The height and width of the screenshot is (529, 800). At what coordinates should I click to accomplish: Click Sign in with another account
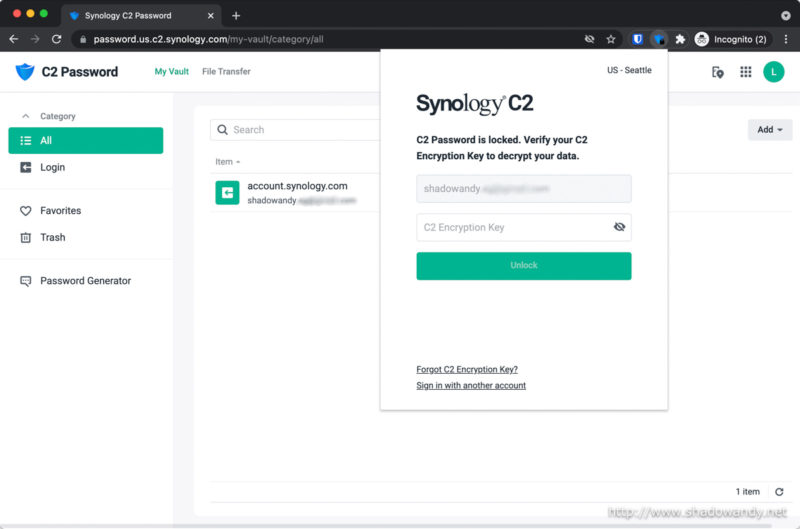pyautogui.click(x=471, y=386)
